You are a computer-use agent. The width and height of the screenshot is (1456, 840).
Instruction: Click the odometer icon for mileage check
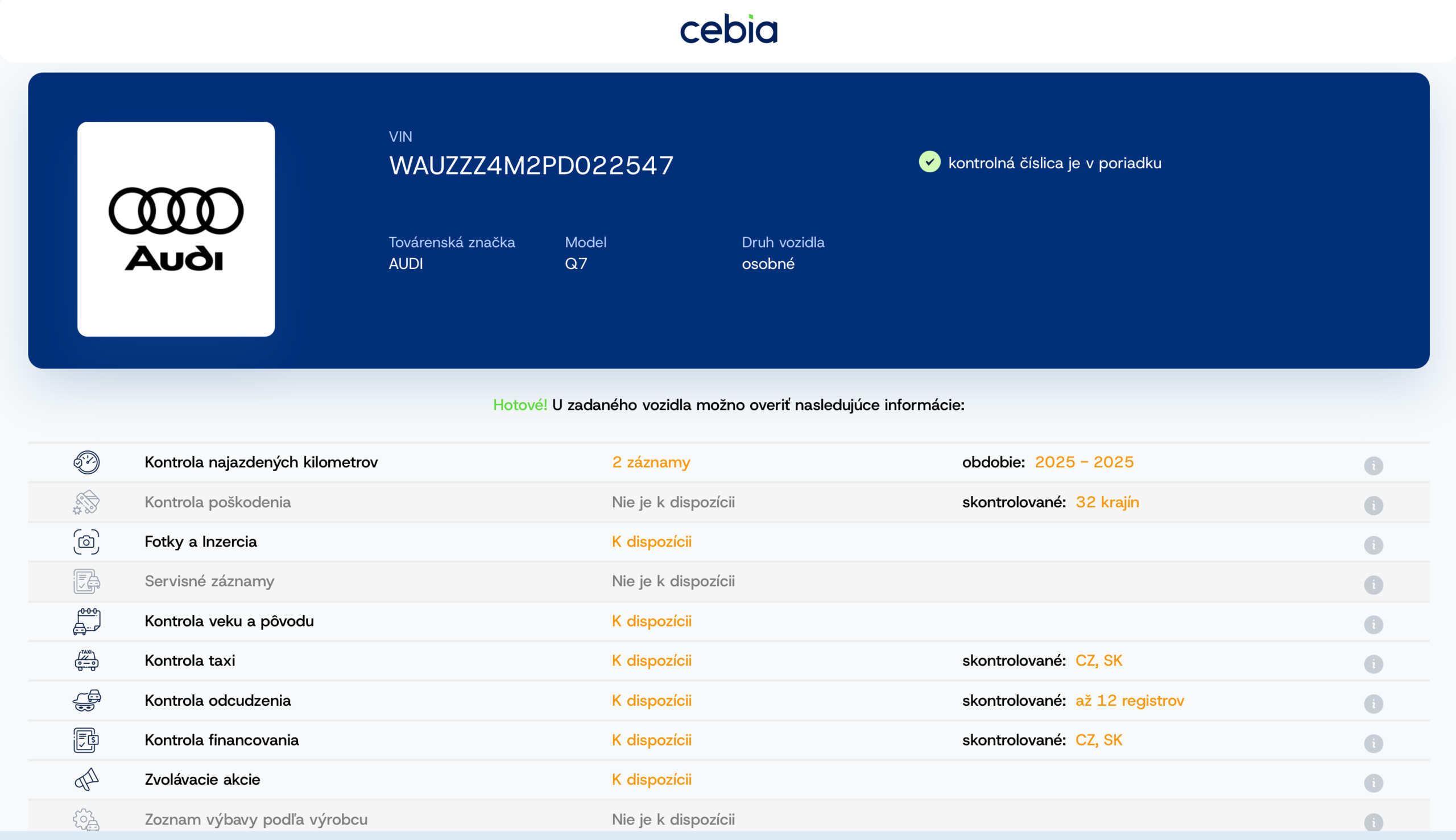[86, 463]
